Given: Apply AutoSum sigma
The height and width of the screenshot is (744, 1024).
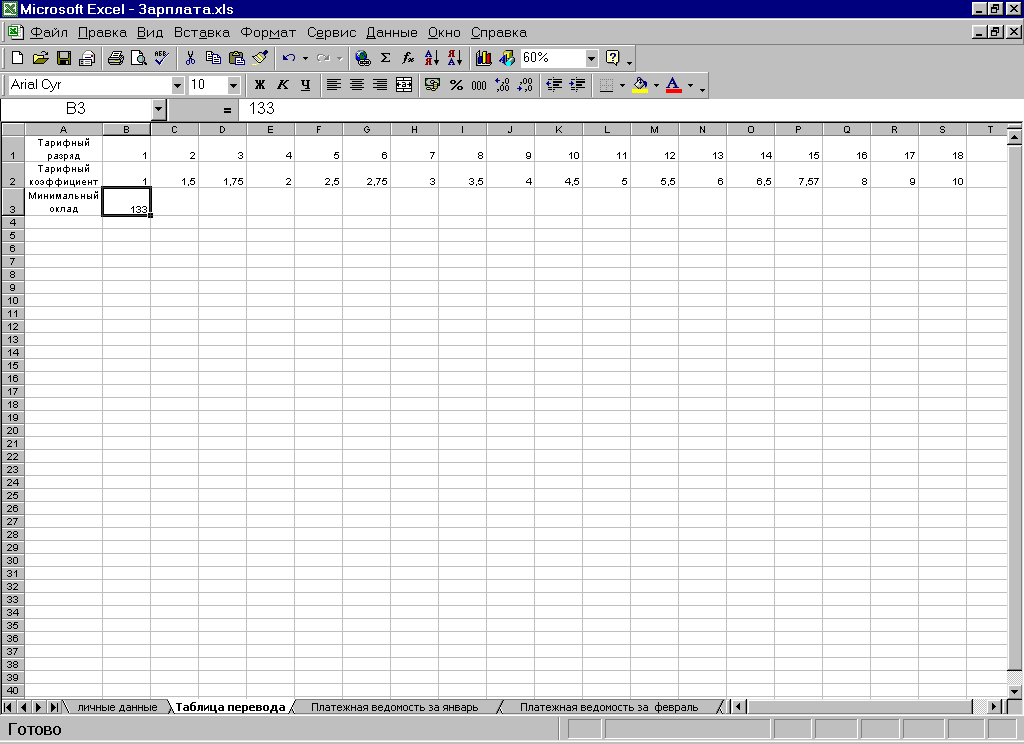Looking at the screenshot, I should (385, 58).
